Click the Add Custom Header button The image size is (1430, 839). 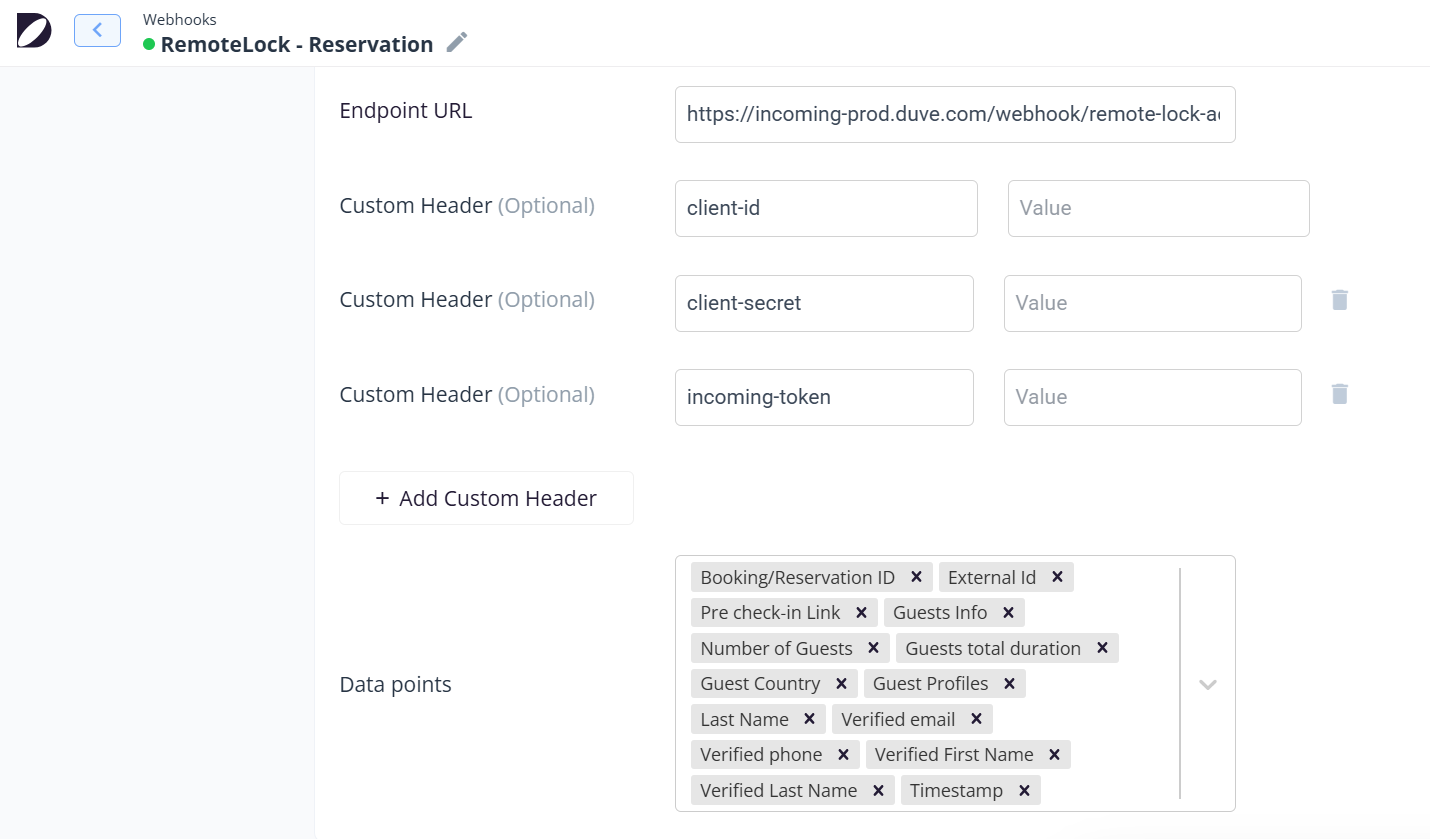click(x=486, y=498)
